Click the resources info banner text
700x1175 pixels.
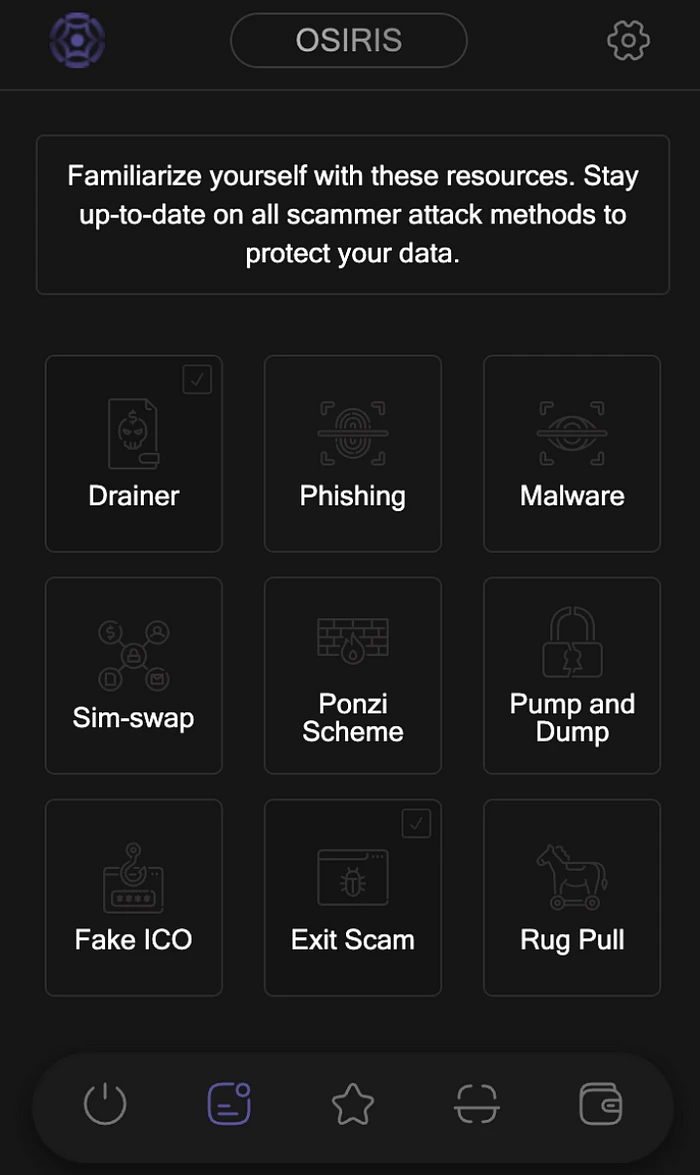coord(353,215)
